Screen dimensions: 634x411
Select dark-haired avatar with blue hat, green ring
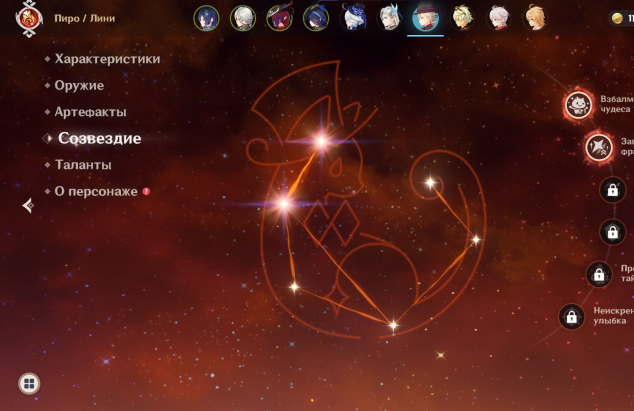click(316, 18)
